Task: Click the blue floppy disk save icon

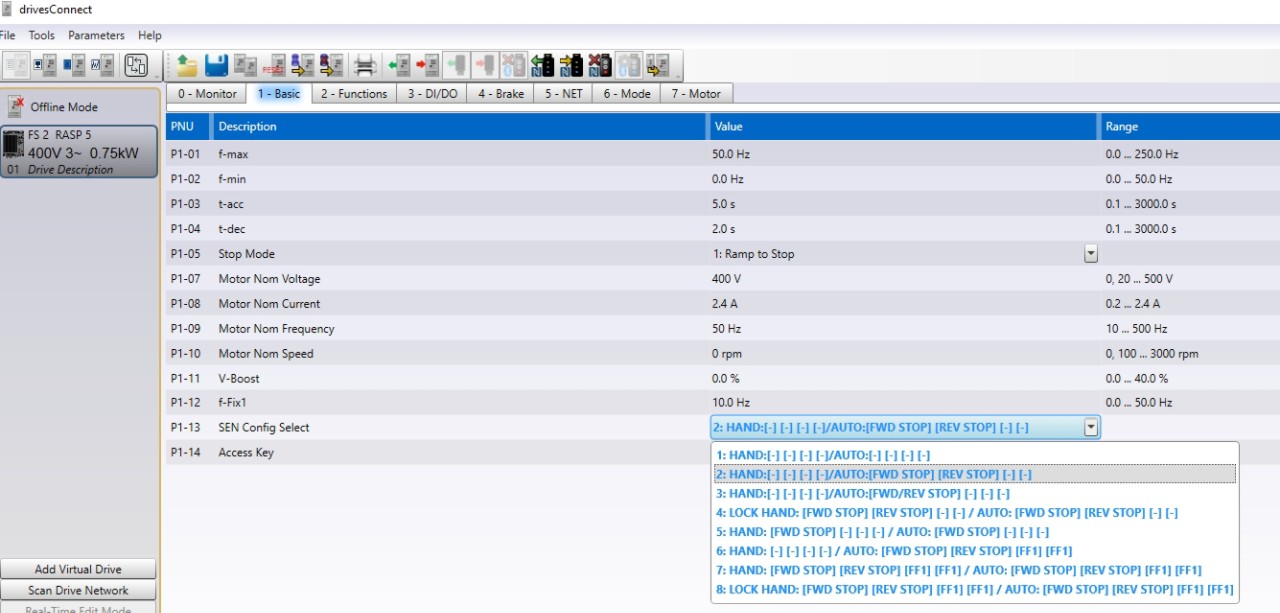Action: coord(216,66)
